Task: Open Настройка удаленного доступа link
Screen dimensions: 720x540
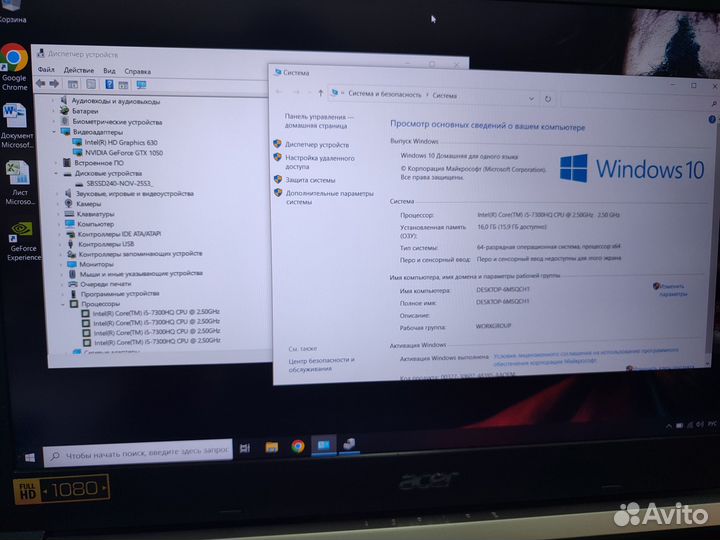Action: coord(320,162)
